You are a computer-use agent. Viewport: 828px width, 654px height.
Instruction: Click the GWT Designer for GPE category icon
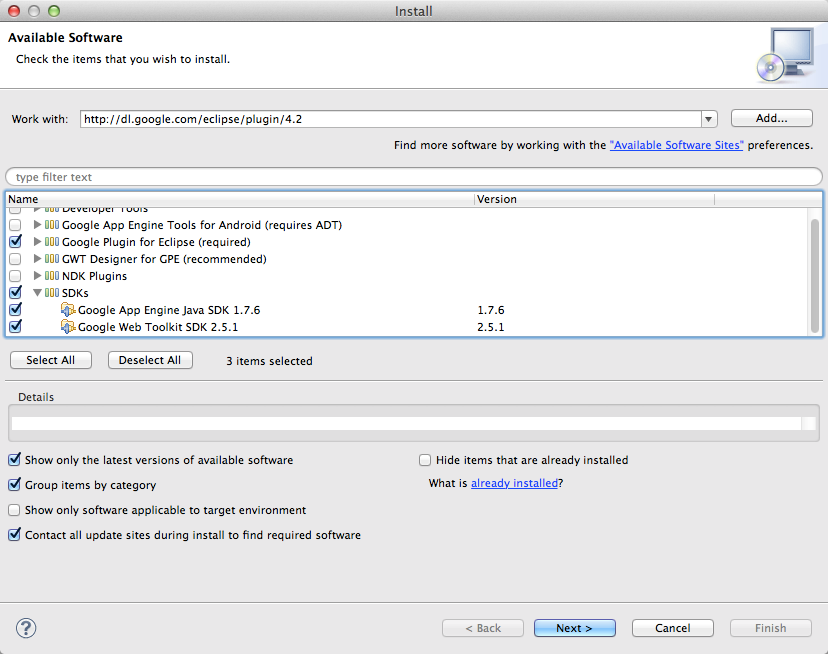(x=52, y=259)
